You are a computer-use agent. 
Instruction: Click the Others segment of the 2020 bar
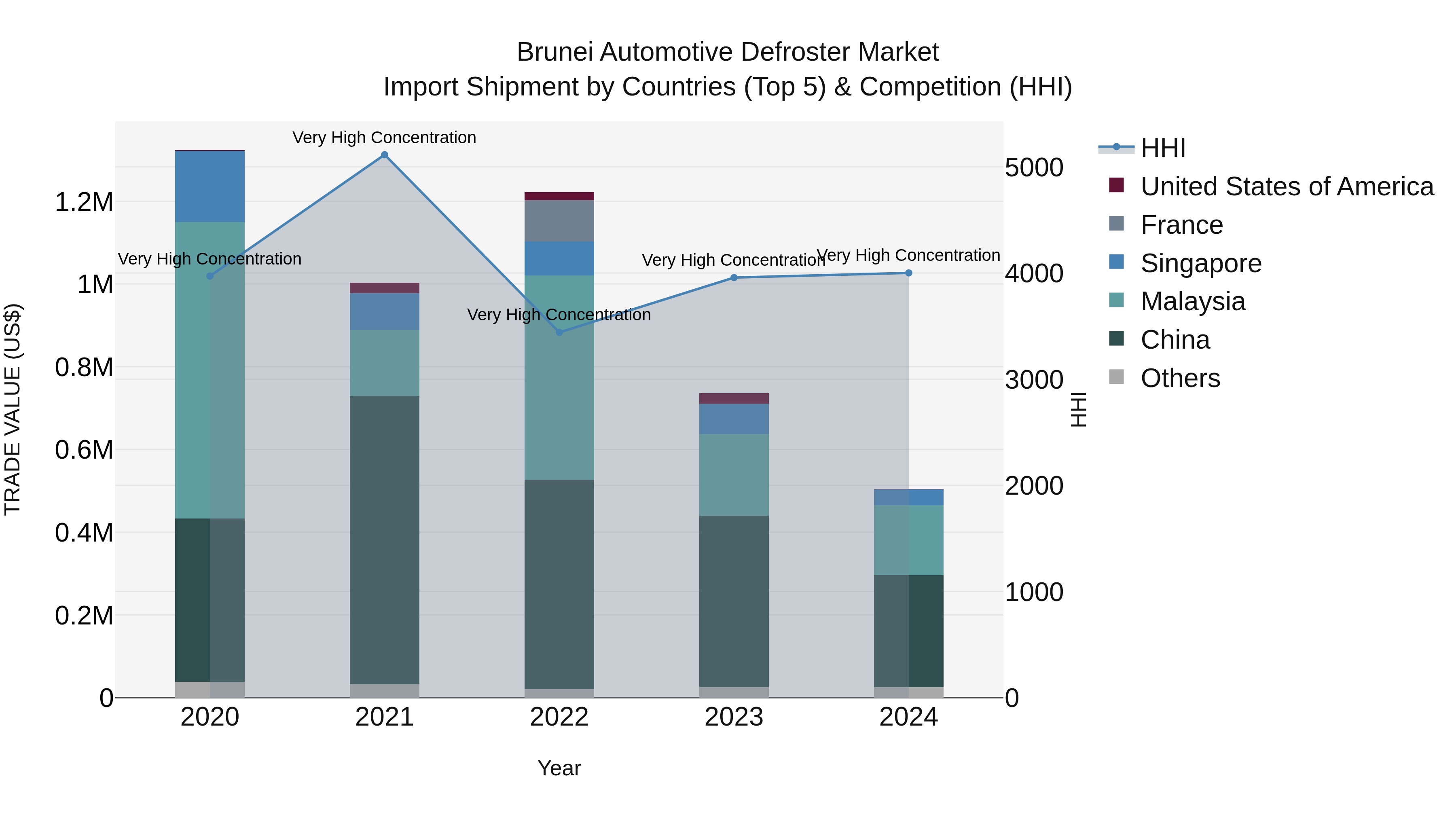(x=210, y=690)
